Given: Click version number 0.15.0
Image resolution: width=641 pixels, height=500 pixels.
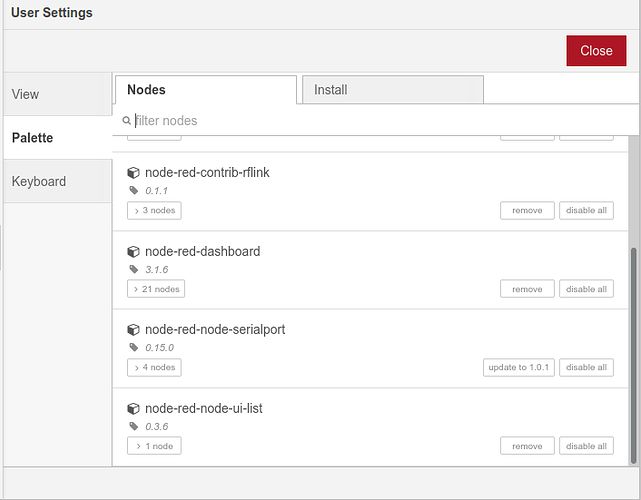Looking at the screenshot, I should 159,348.
